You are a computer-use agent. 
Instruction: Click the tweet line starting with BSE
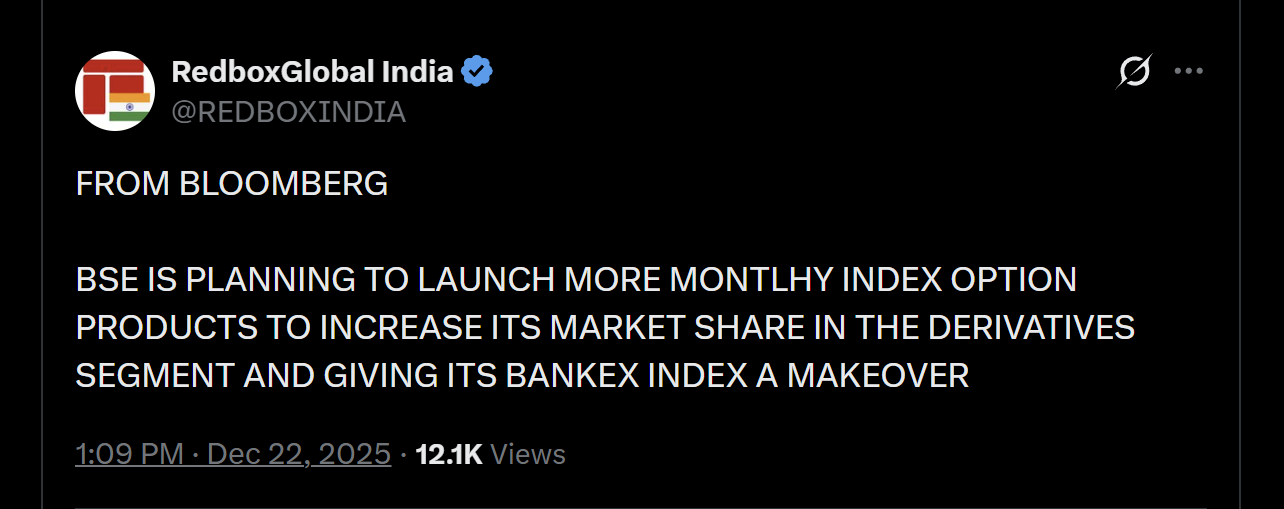575,280
